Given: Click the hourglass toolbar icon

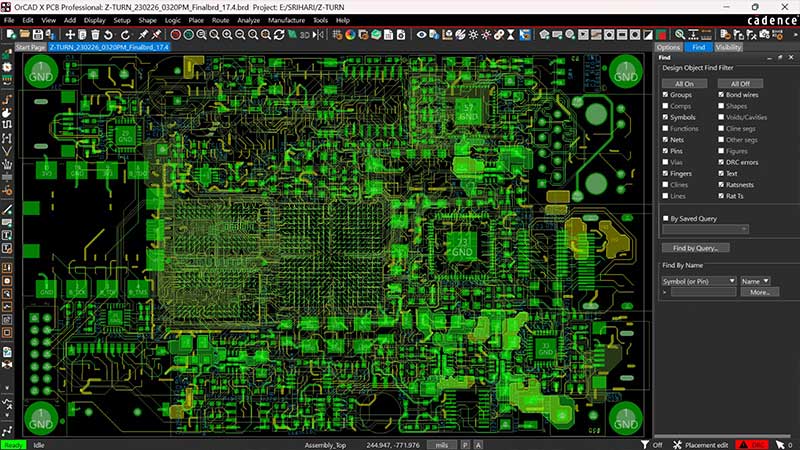Looking at the screenshot, I should pyautogui.click(x=511, y=35).
